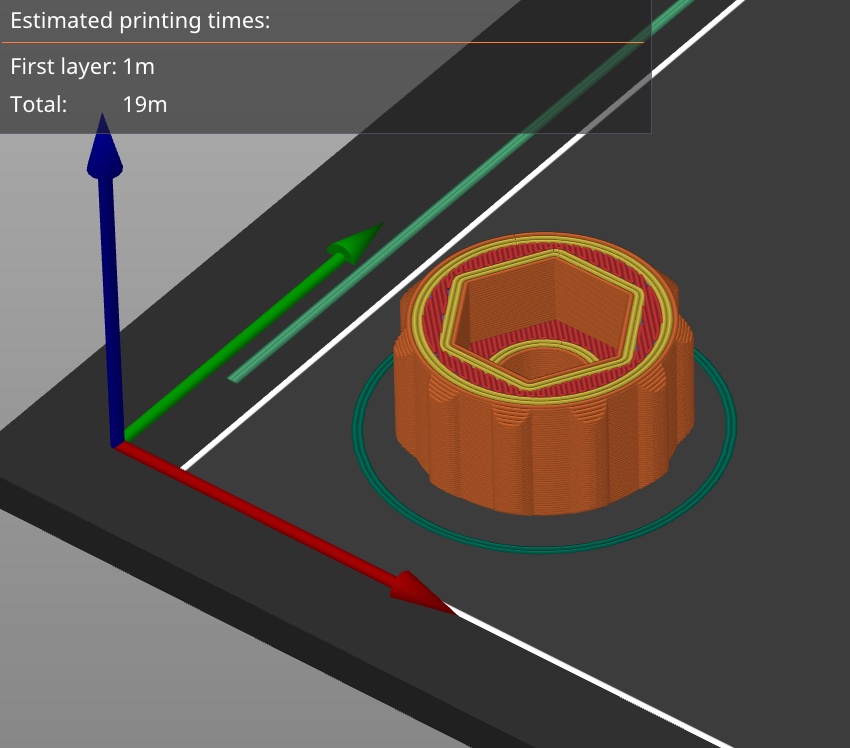Select the origin point where axes meet

click(x=120, y=440)
